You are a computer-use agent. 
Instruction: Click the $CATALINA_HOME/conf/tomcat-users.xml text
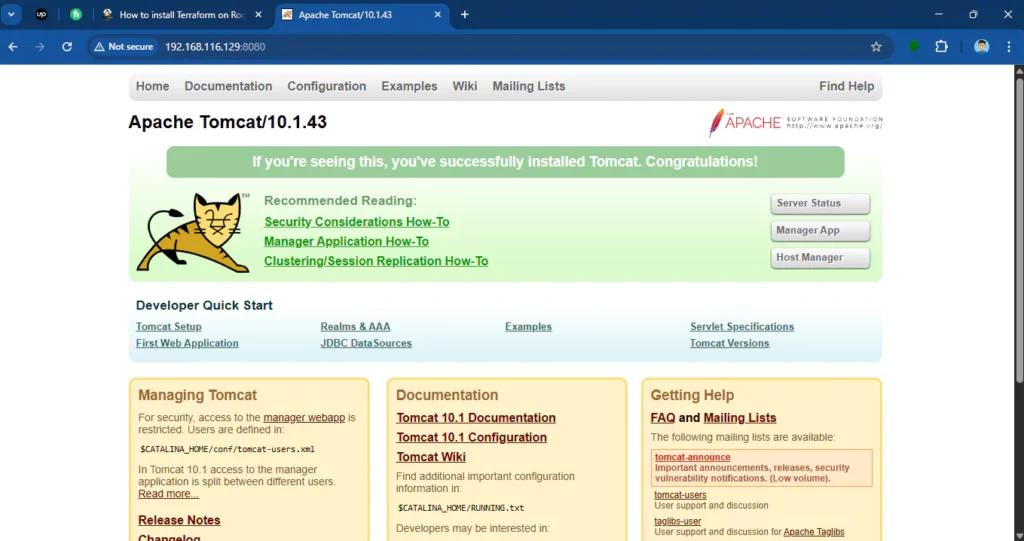[227, 450]
